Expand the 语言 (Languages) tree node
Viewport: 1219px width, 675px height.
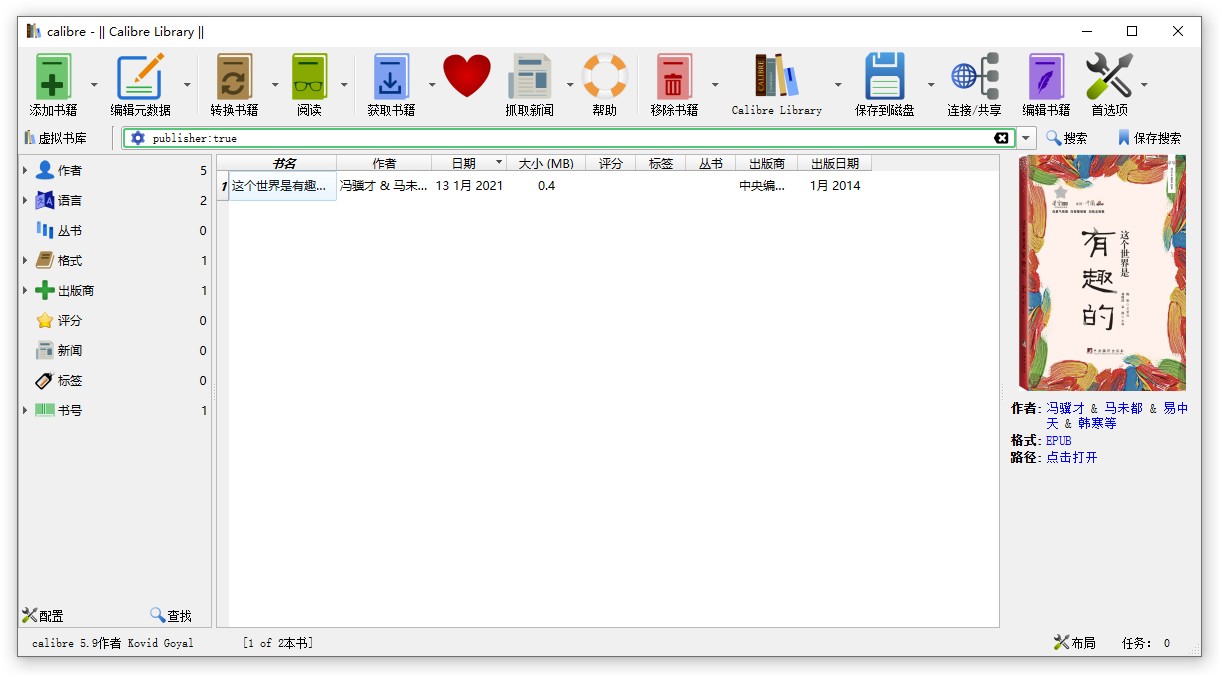tap(25, 201)
